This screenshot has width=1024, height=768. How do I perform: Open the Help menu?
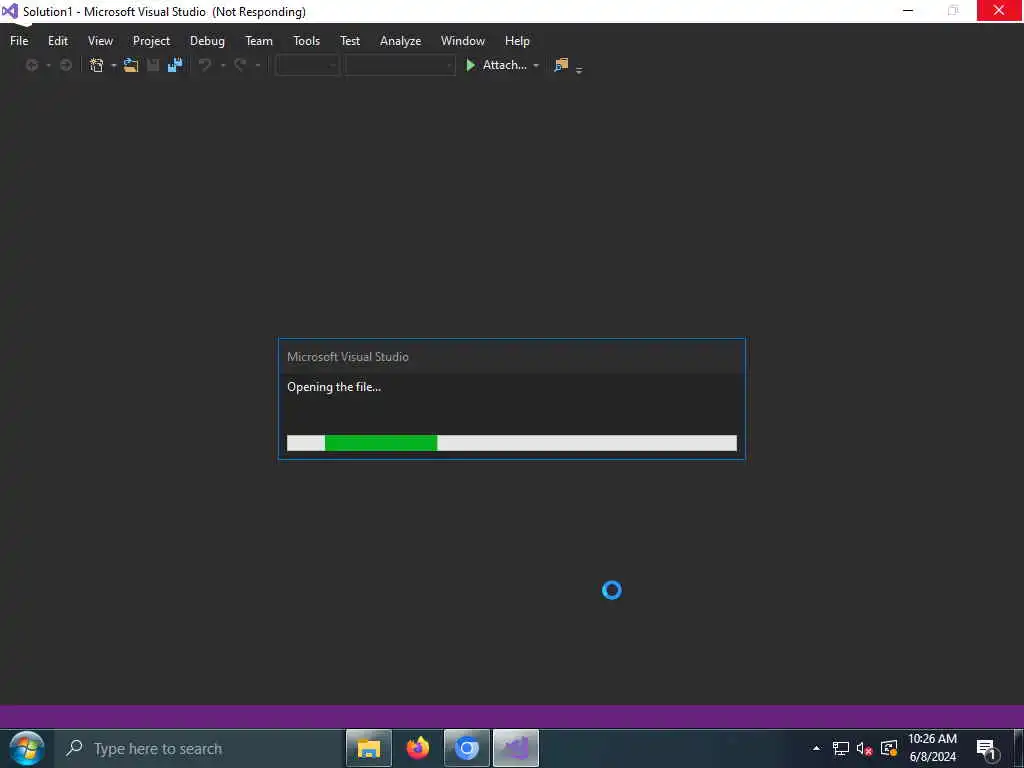point(517,40)
